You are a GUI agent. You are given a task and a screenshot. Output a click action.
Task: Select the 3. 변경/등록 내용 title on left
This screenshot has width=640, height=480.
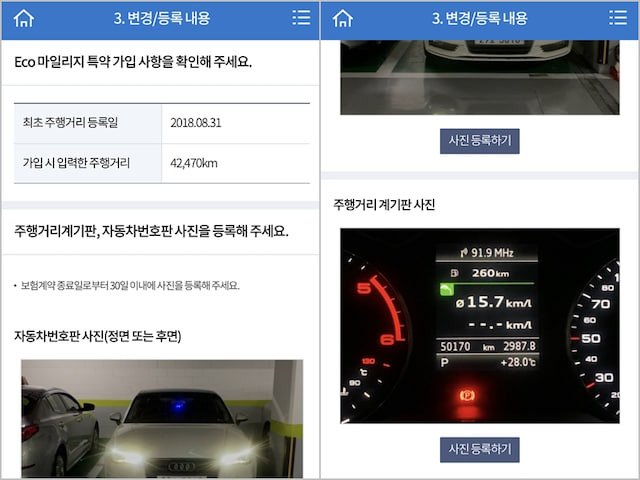(162, 18)
